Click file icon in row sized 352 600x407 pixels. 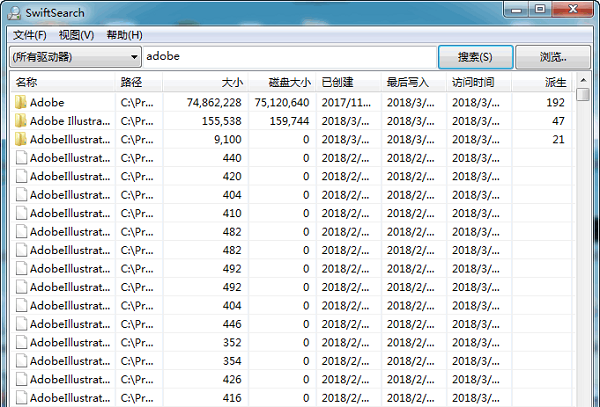tap(21, 342)
